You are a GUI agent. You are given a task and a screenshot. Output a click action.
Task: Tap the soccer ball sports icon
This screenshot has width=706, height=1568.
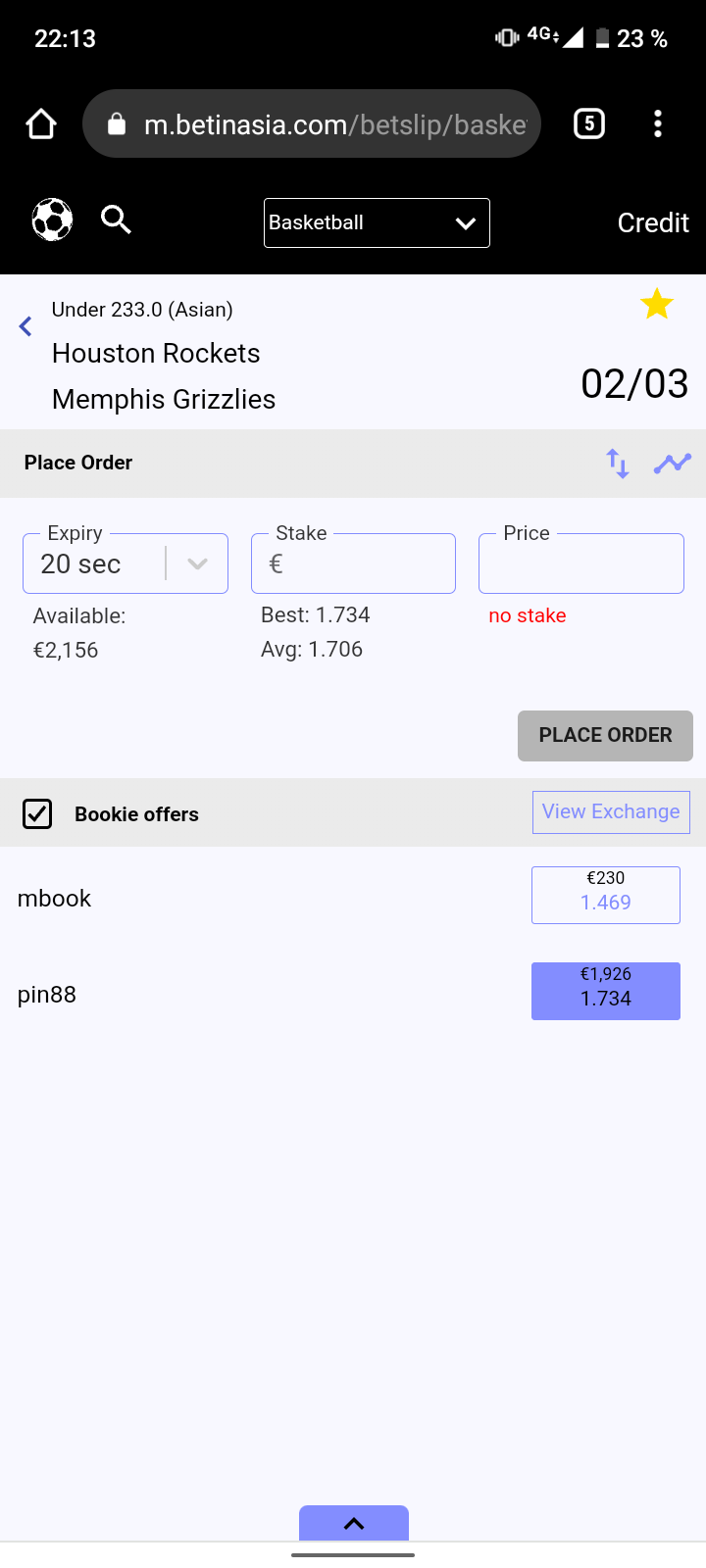point(53,220)
